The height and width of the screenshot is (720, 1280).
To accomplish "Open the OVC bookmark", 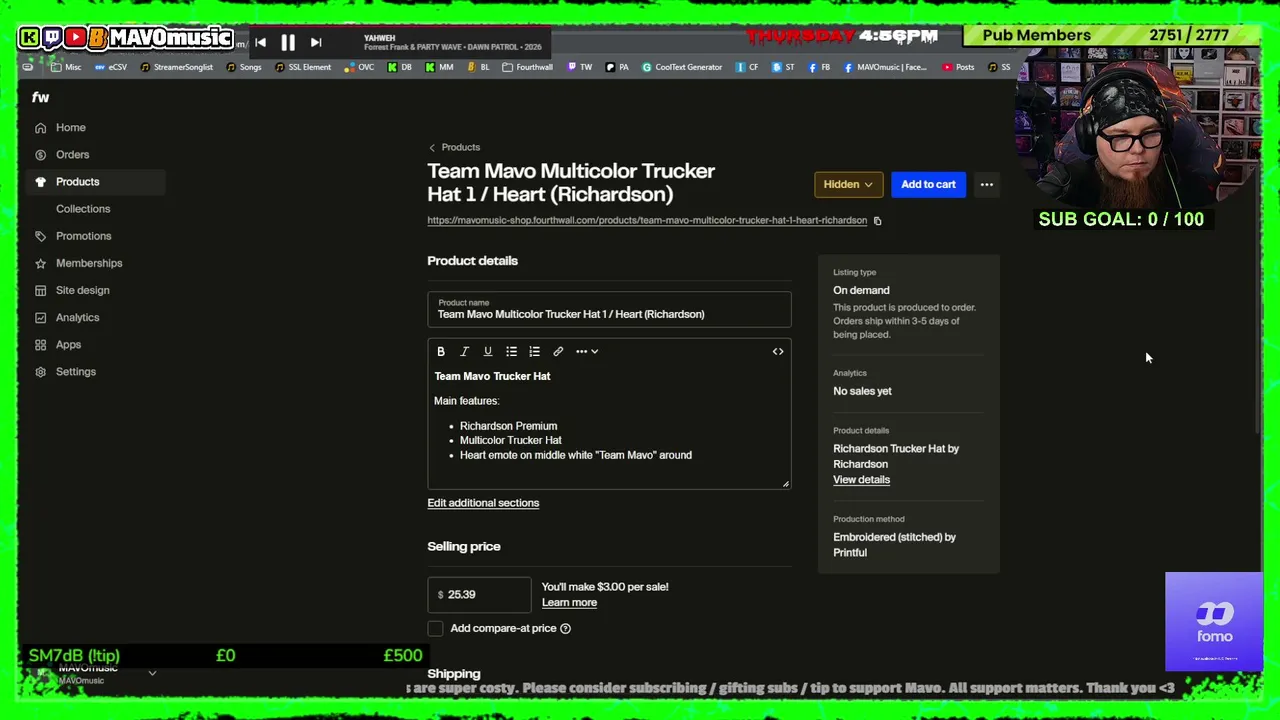I will coord(359,67).
